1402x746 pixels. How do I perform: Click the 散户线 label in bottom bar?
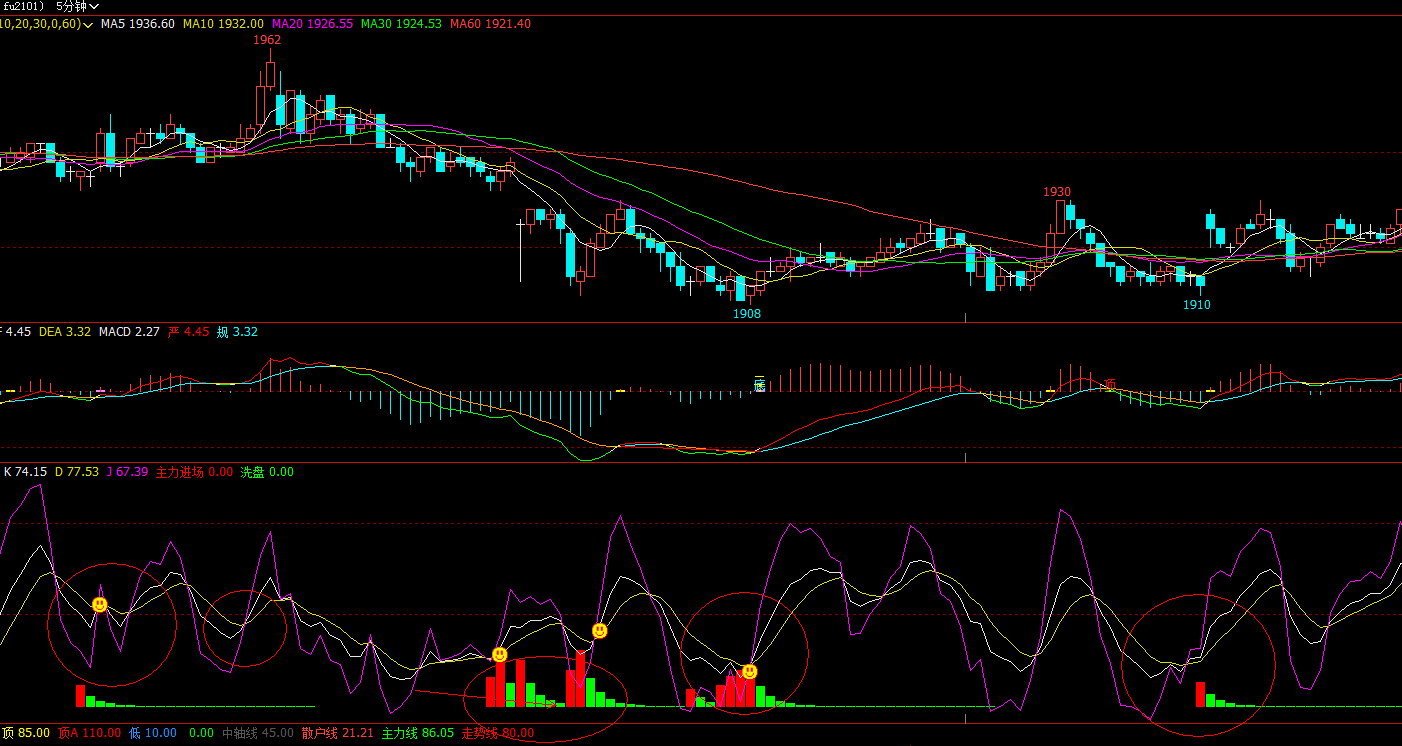pos(337,733)
